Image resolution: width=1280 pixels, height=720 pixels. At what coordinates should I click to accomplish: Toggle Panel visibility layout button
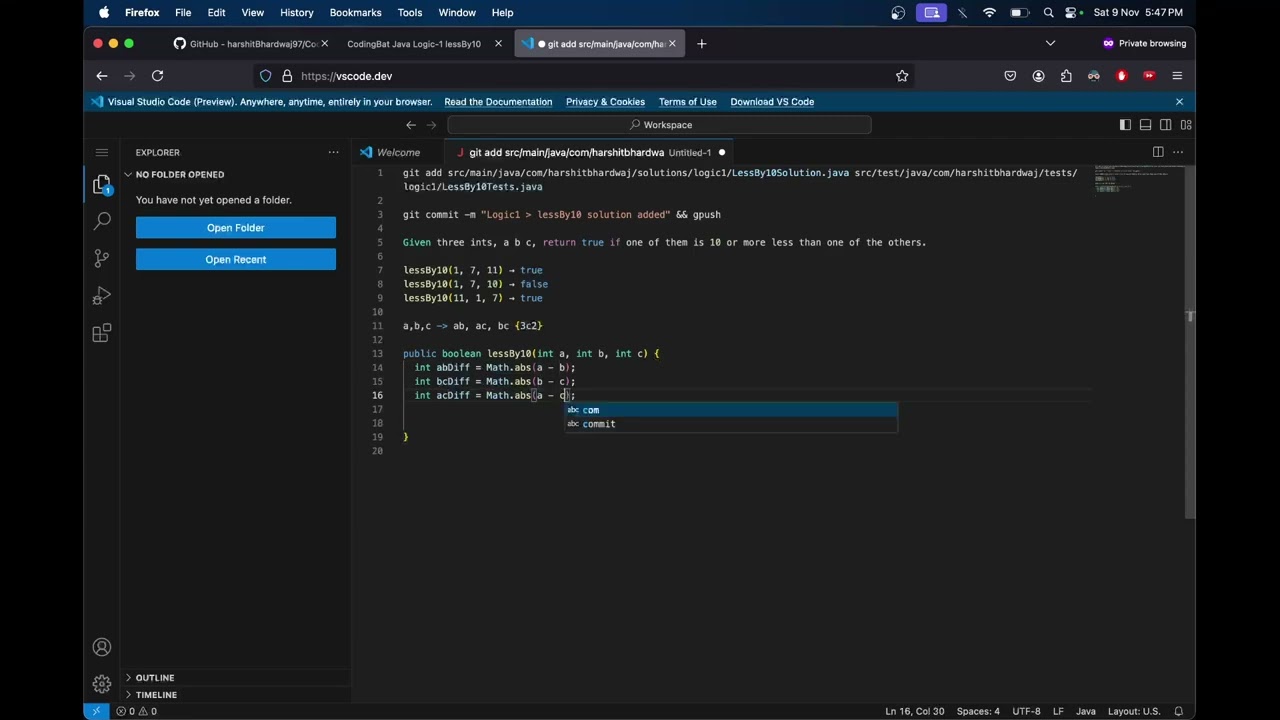[1145, 125]
